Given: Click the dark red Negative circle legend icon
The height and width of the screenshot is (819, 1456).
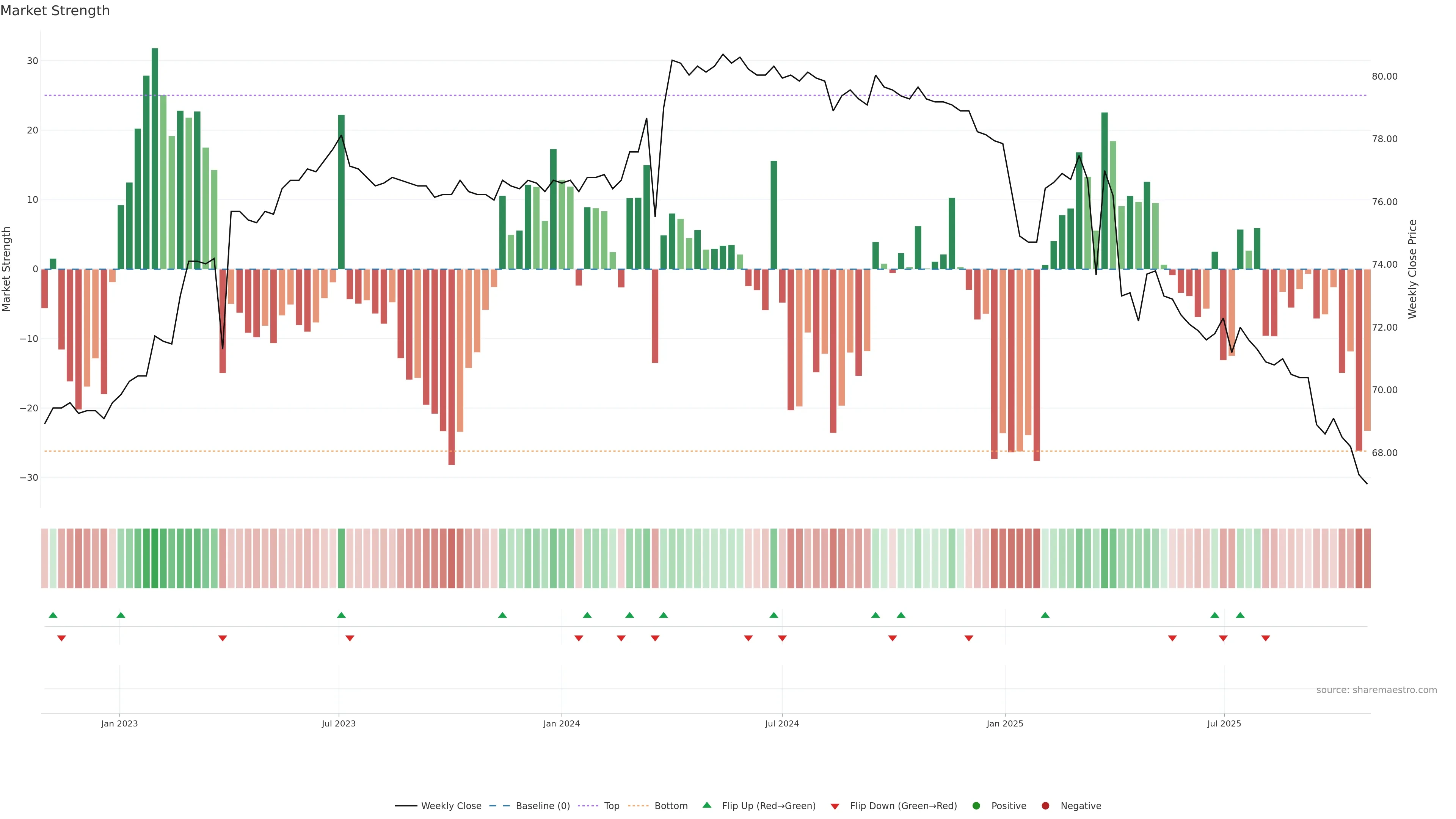Looking at the screenshot, I should point(1045,805).
